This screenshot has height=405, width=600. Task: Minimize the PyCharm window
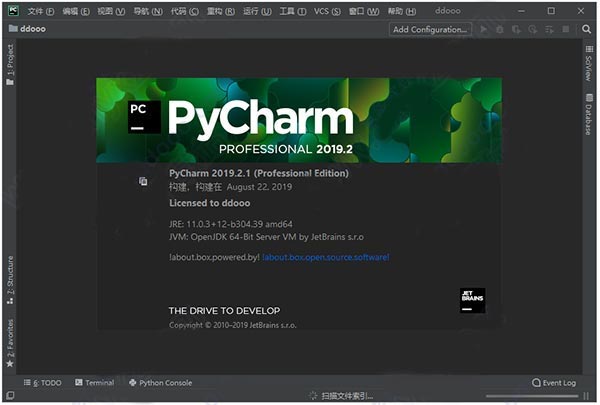[522, 11]
